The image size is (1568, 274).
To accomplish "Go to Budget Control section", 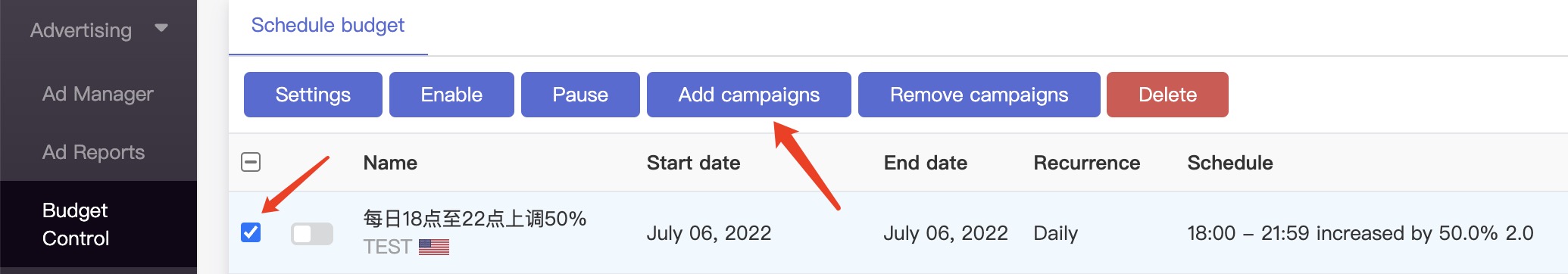I will [x=76, y=224].
